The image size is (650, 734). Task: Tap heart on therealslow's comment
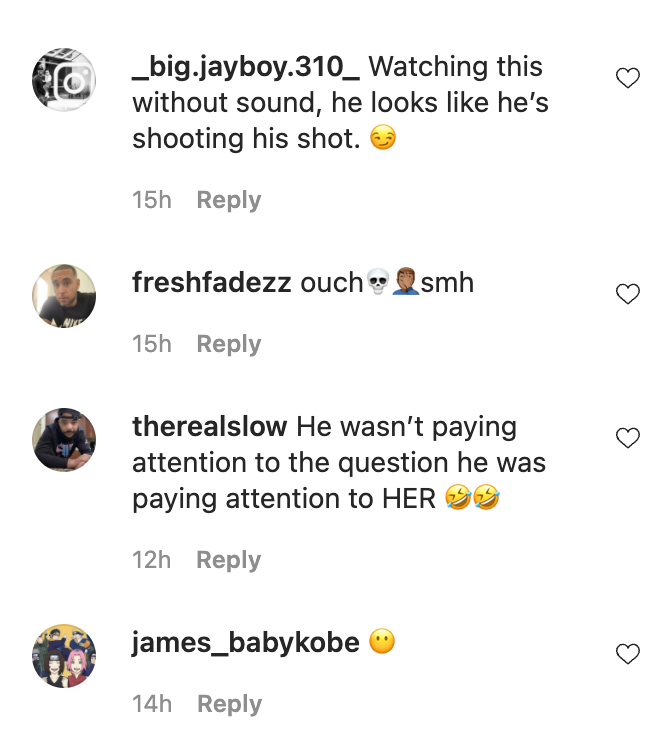click(x=627, y=438)
